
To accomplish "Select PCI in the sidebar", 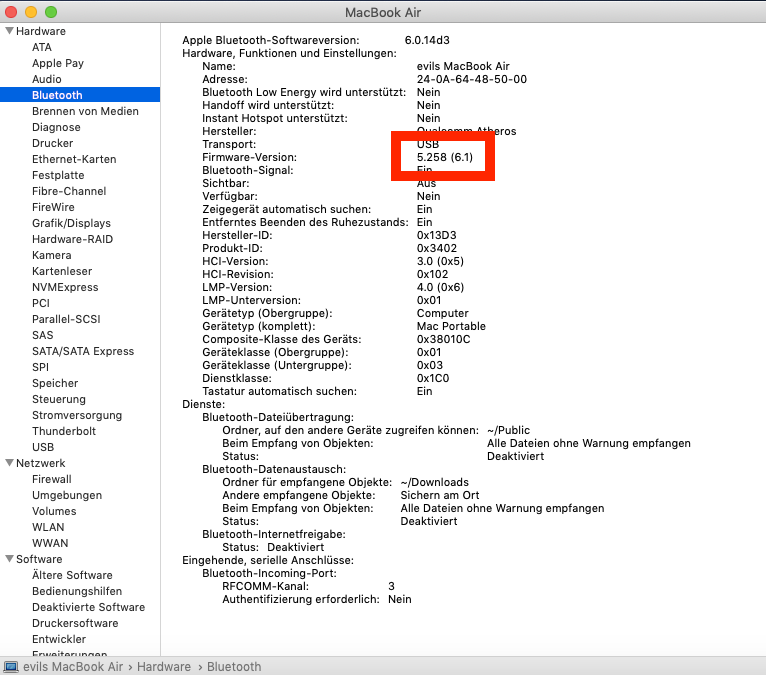I will coord(41,303).
